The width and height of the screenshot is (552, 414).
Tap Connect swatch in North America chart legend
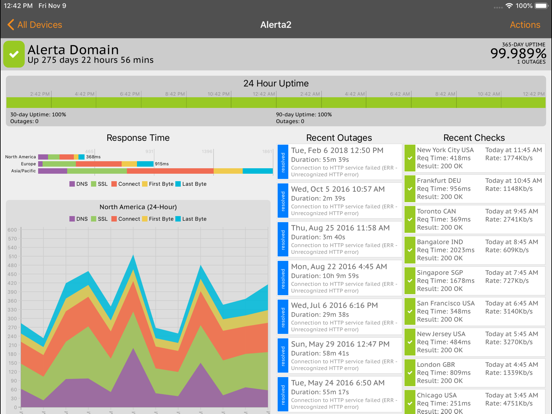coord(114,219)
